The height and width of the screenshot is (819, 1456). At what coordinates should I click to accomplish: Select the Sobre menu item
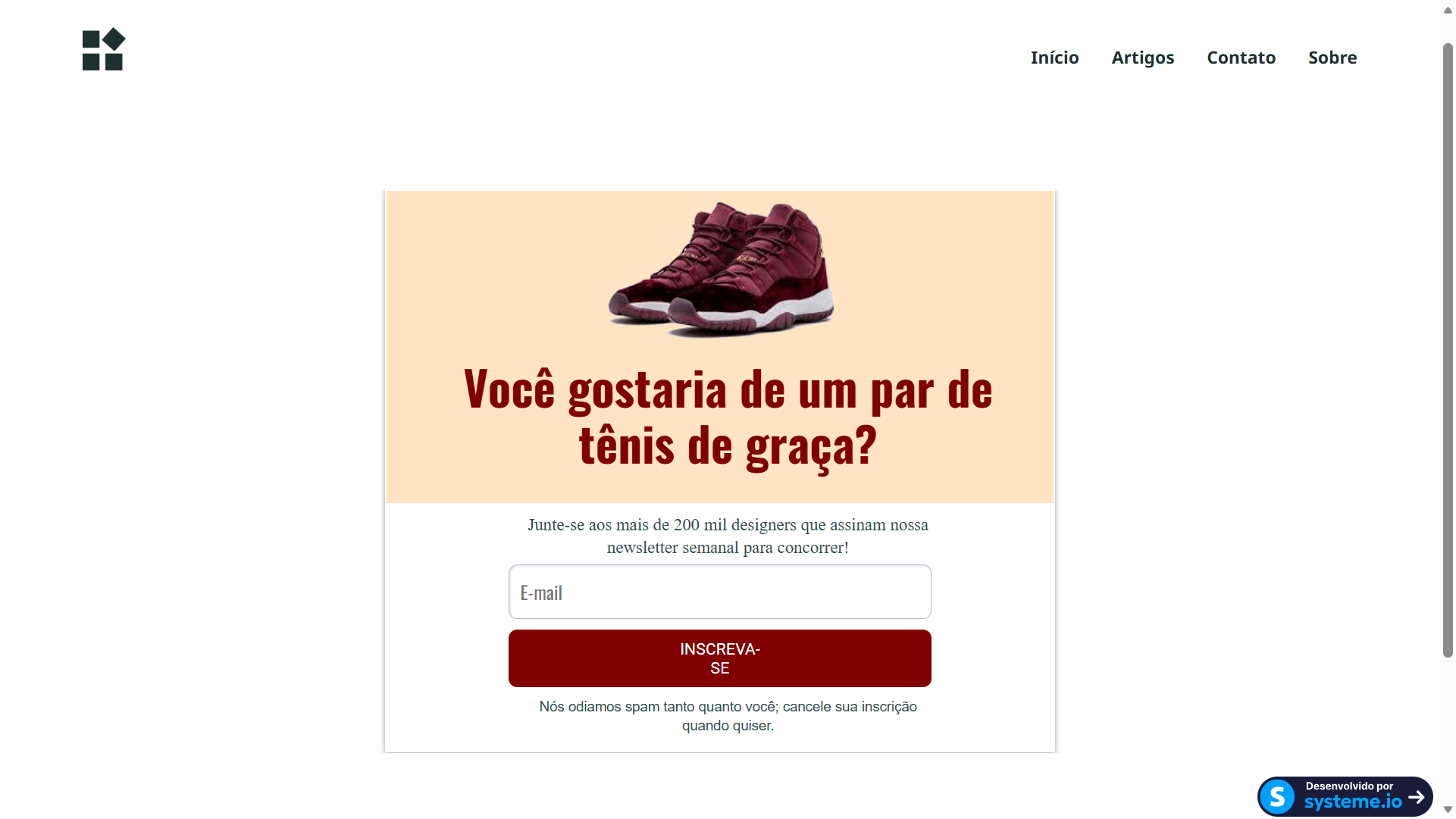pos(1332,58)
